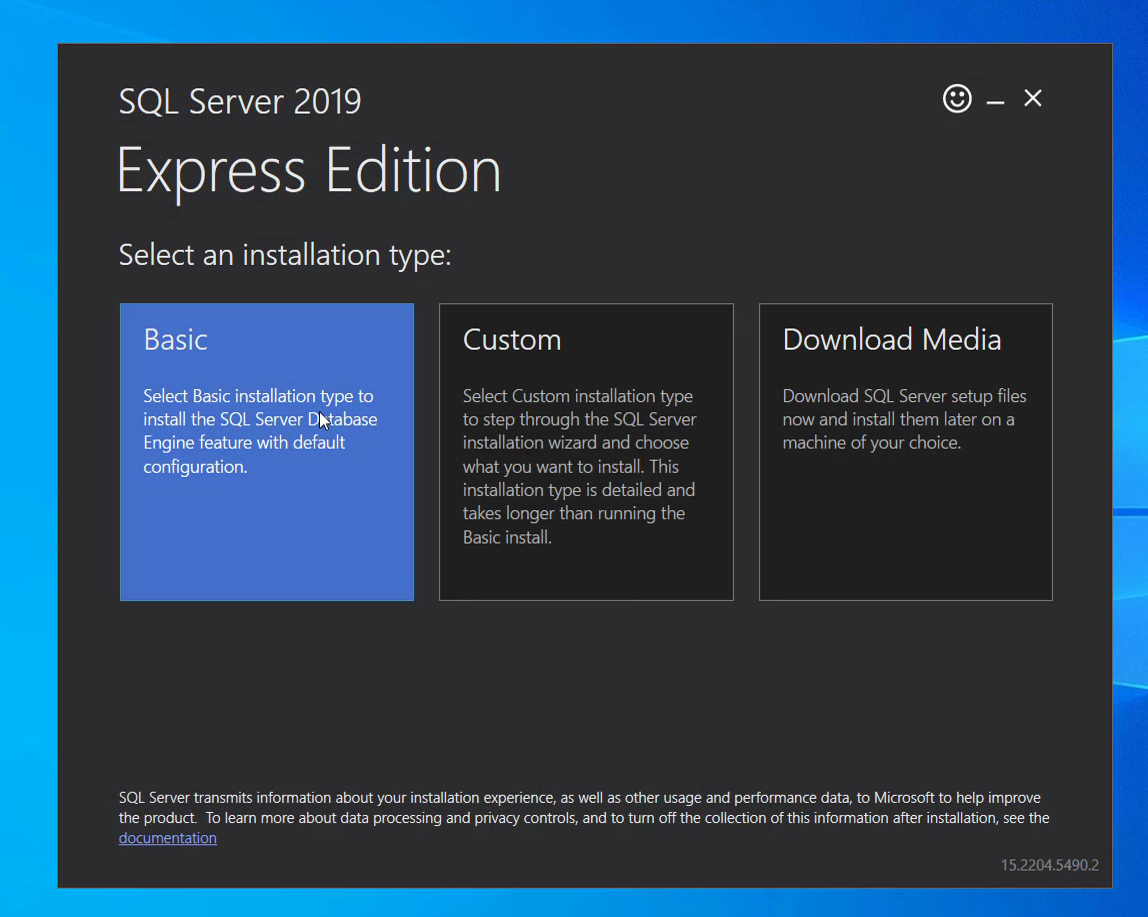Viewport: 1148px width, 917px height.
Task: Click the Custom tile's installation wizard description
Action: tap(579, 466)
